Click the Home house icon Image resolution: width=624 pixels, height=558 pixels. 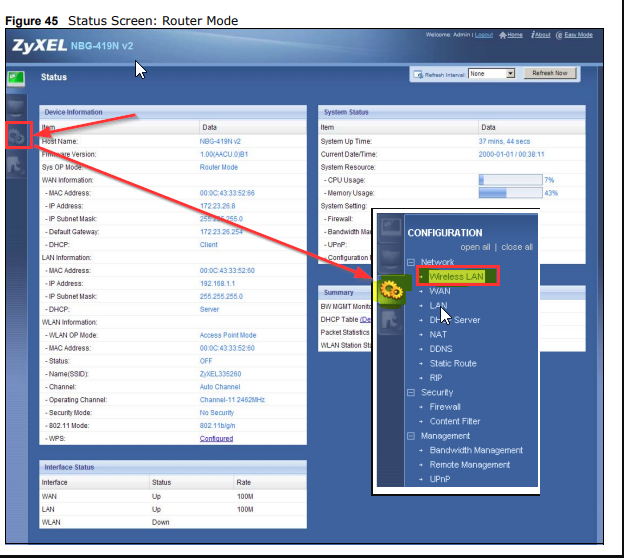point(503,35)
